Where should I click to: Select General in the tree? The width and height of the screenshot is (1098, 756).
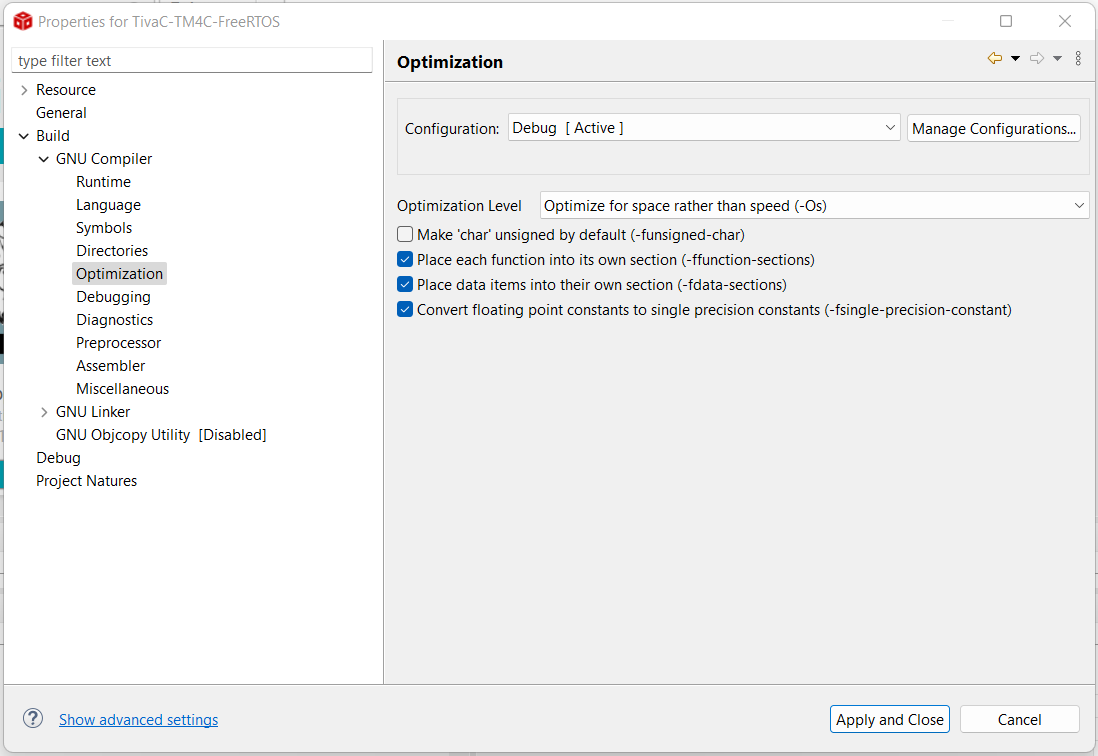coord(62,113)
